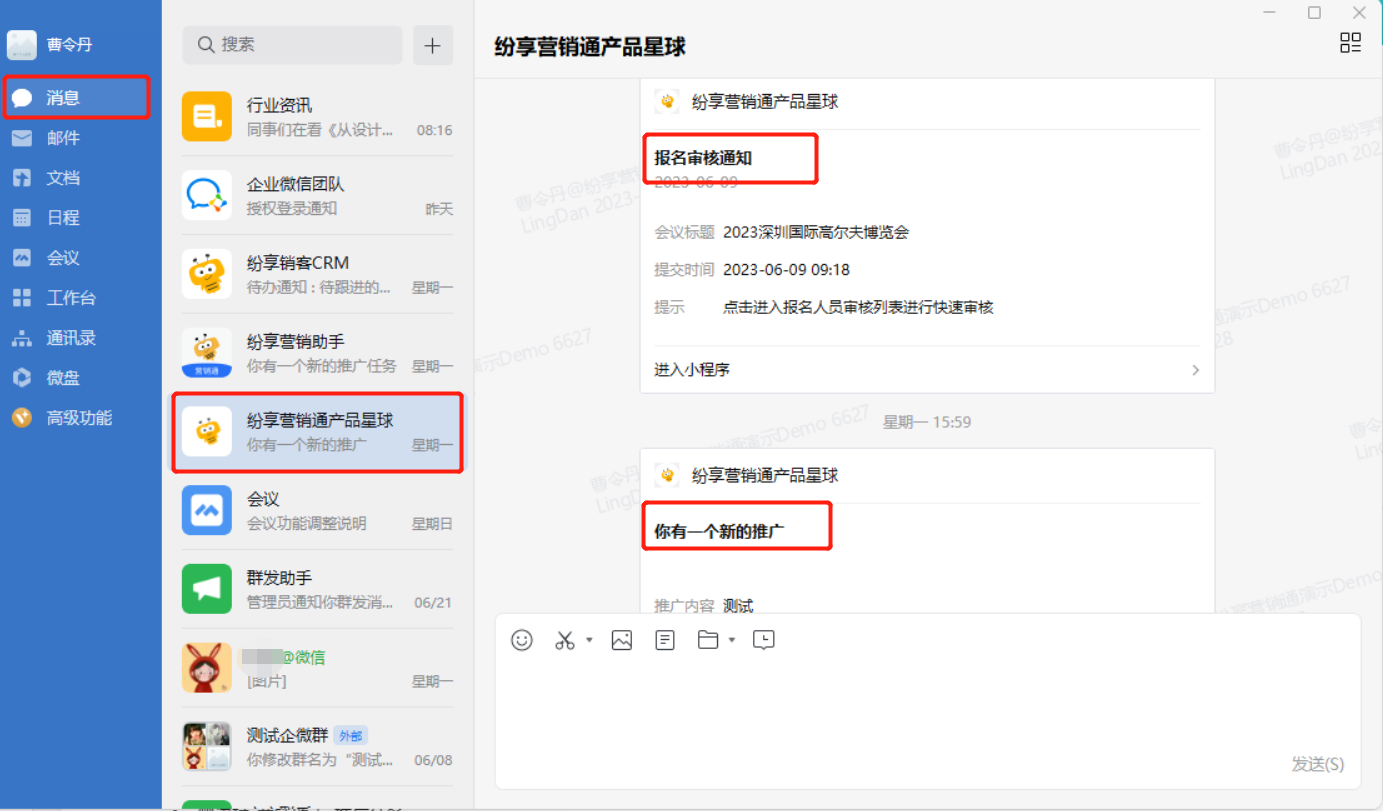Open the 群发助手 conversation

click(x=317, y=590)
